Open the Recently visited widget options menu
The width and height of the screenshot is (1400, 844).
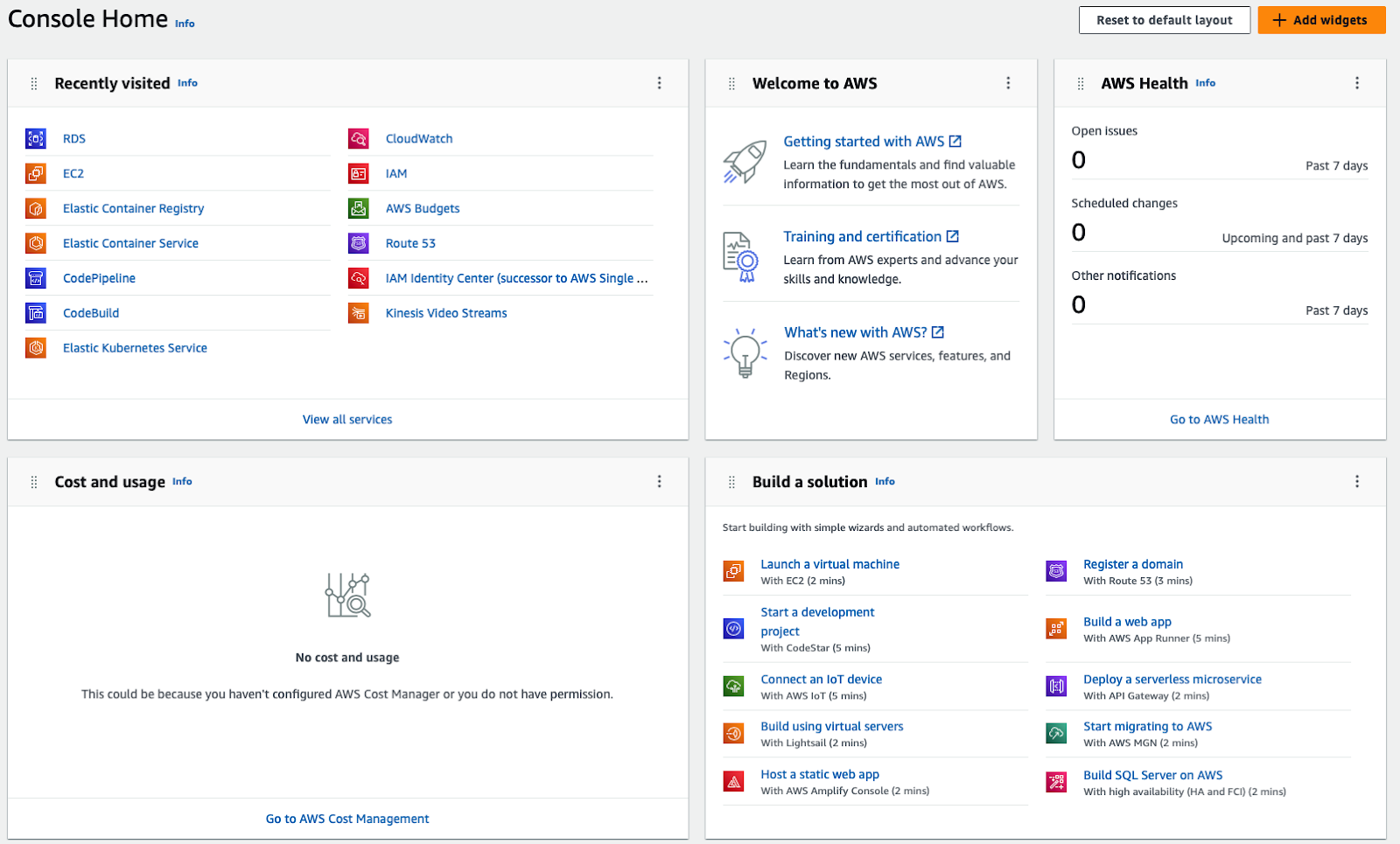(660, 82)
